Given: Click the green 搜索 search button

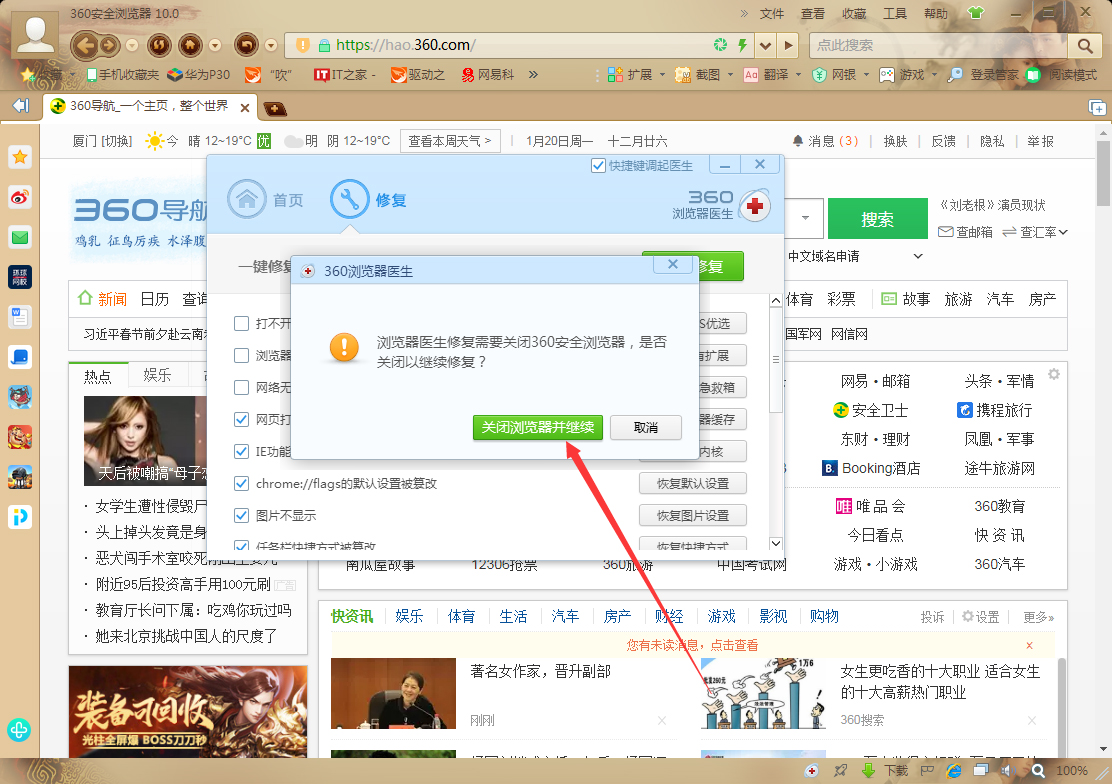Looking at the screenshot, I should pos(877,218).
